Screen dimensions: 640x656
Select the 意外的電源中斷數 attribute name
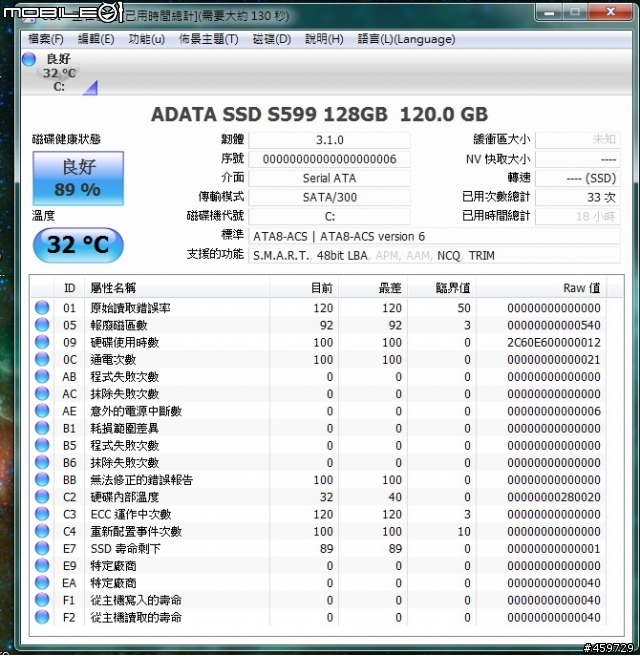pos(136,411)
